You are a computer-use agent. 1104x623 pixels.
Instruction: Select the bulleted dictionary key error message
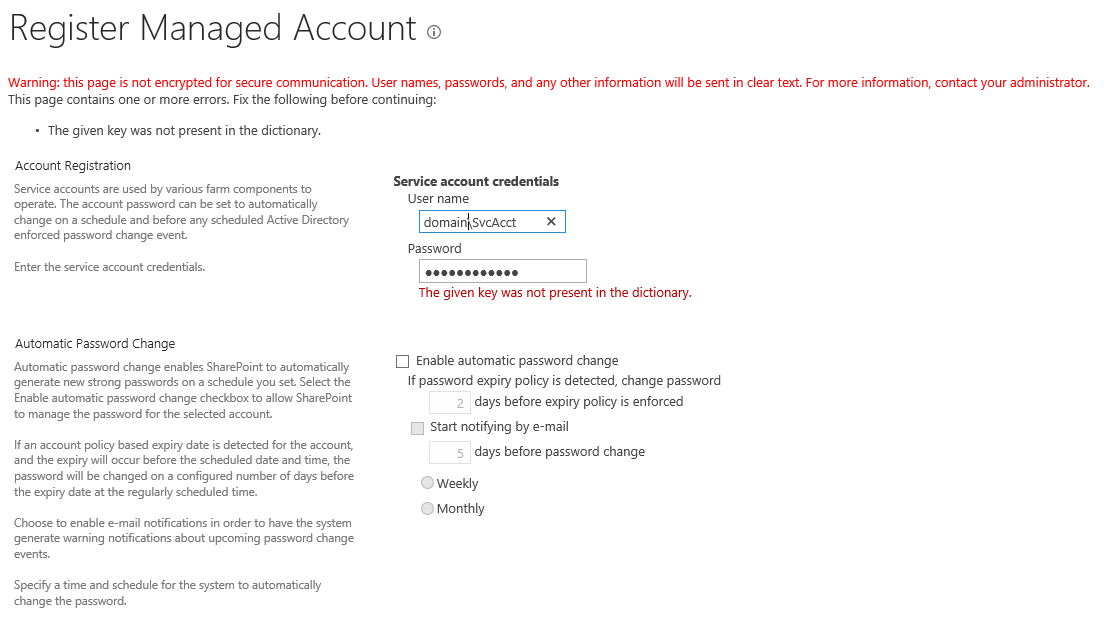[184, 130]
